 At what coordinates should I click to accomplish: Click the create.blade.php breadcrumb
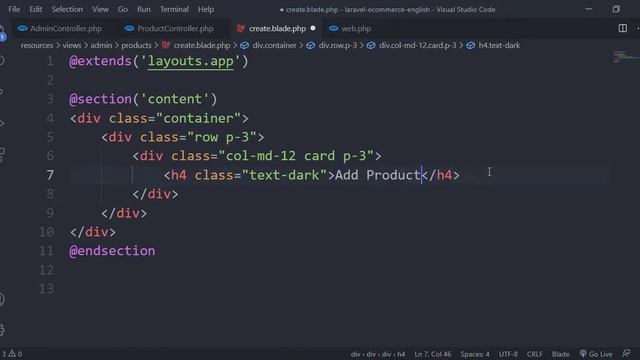tap(202, 45)
